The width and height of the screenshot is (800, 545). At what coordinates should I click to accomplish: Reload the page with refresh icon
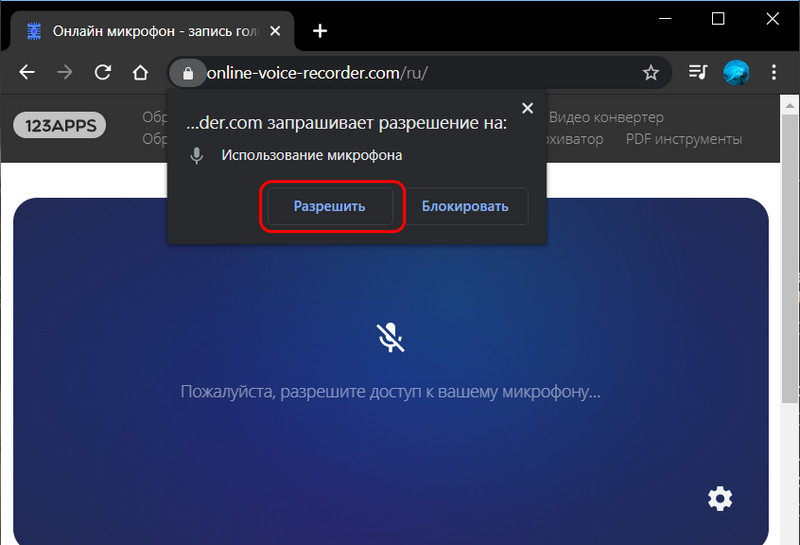click(103, 72)
